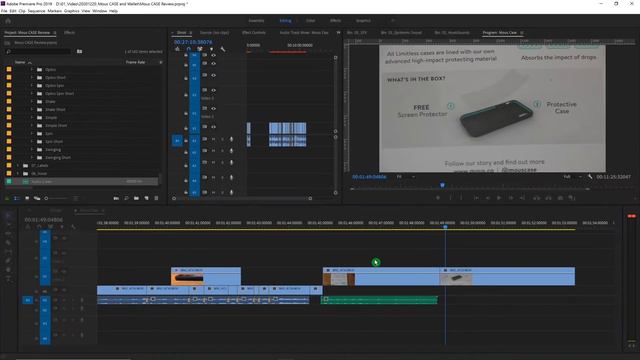Viewport: 640px width, 360px height.
Task: Select the Selection tool in timeline toolbar
Action: click(9, 216)
